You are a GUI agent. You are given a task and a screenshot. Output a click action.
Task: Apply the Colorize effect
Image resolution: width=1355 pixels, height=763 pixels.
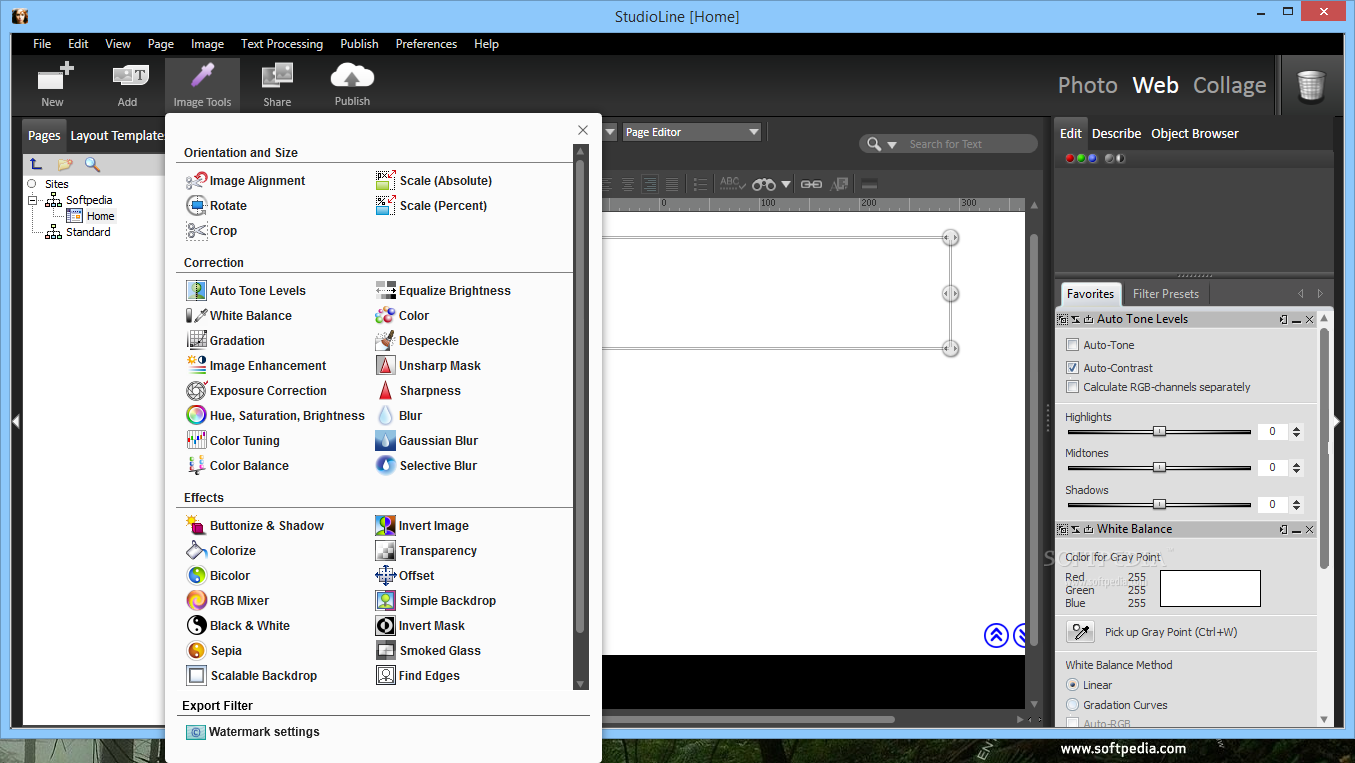(221, 551)
